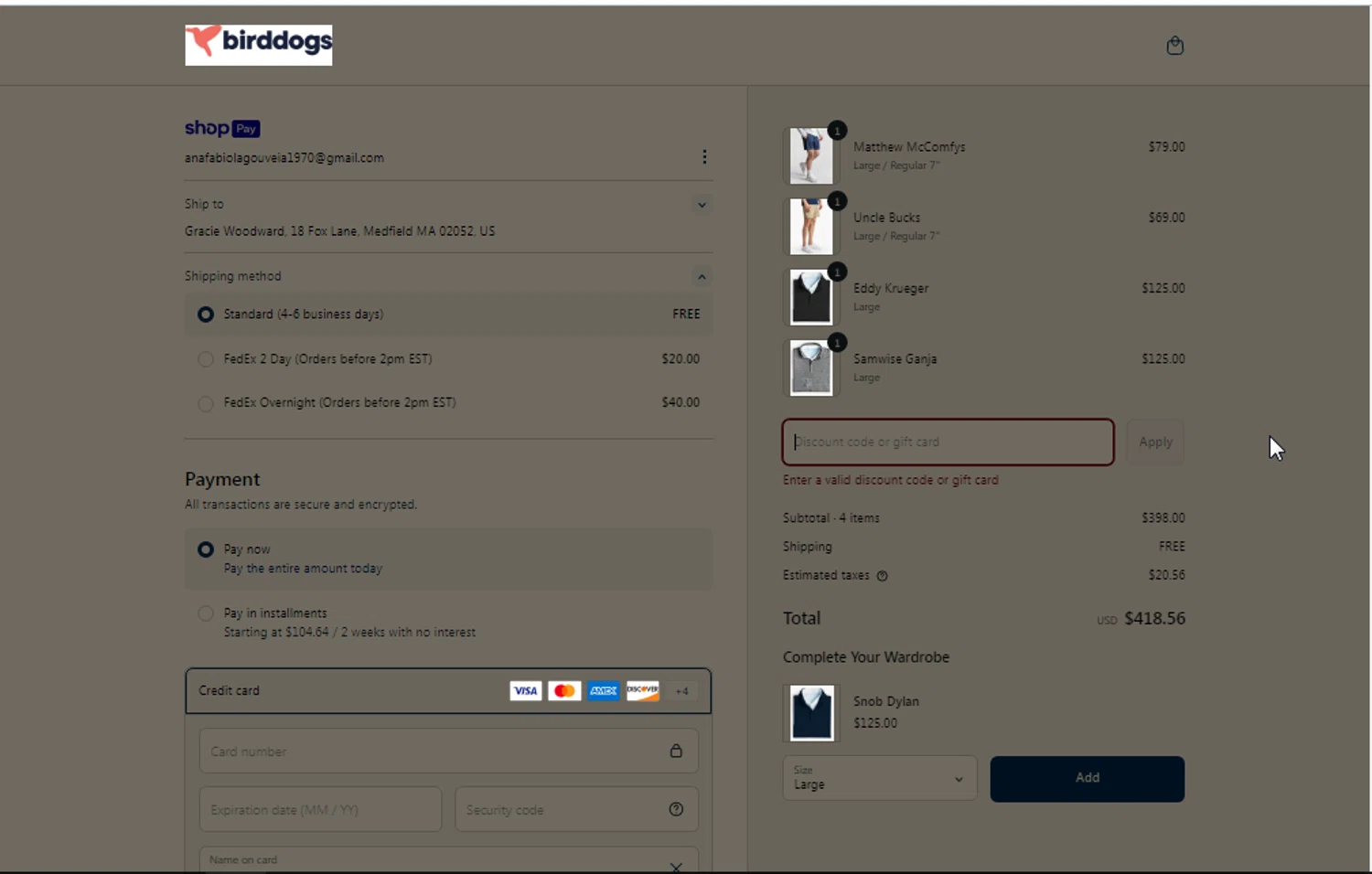1372x874 pixels.
Task: Click the Matthew McComfys $79.00 price
Action: tap(1166, 147)
